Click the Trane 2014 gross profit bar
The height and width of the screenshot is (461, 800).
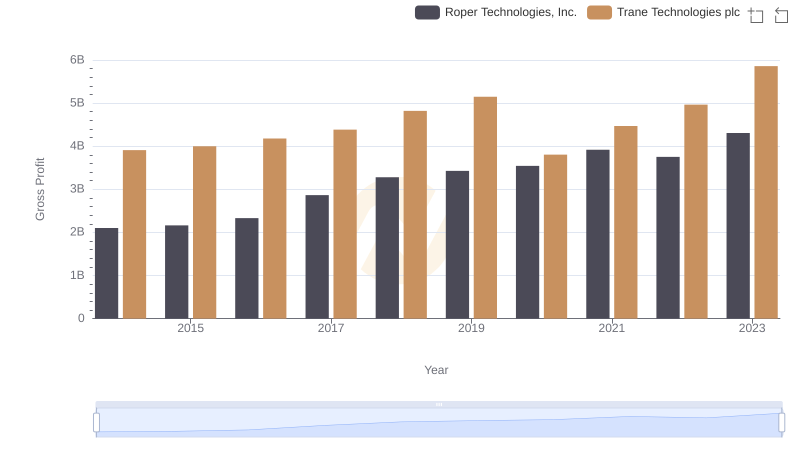pyautogui.click(x=134, y=234)
